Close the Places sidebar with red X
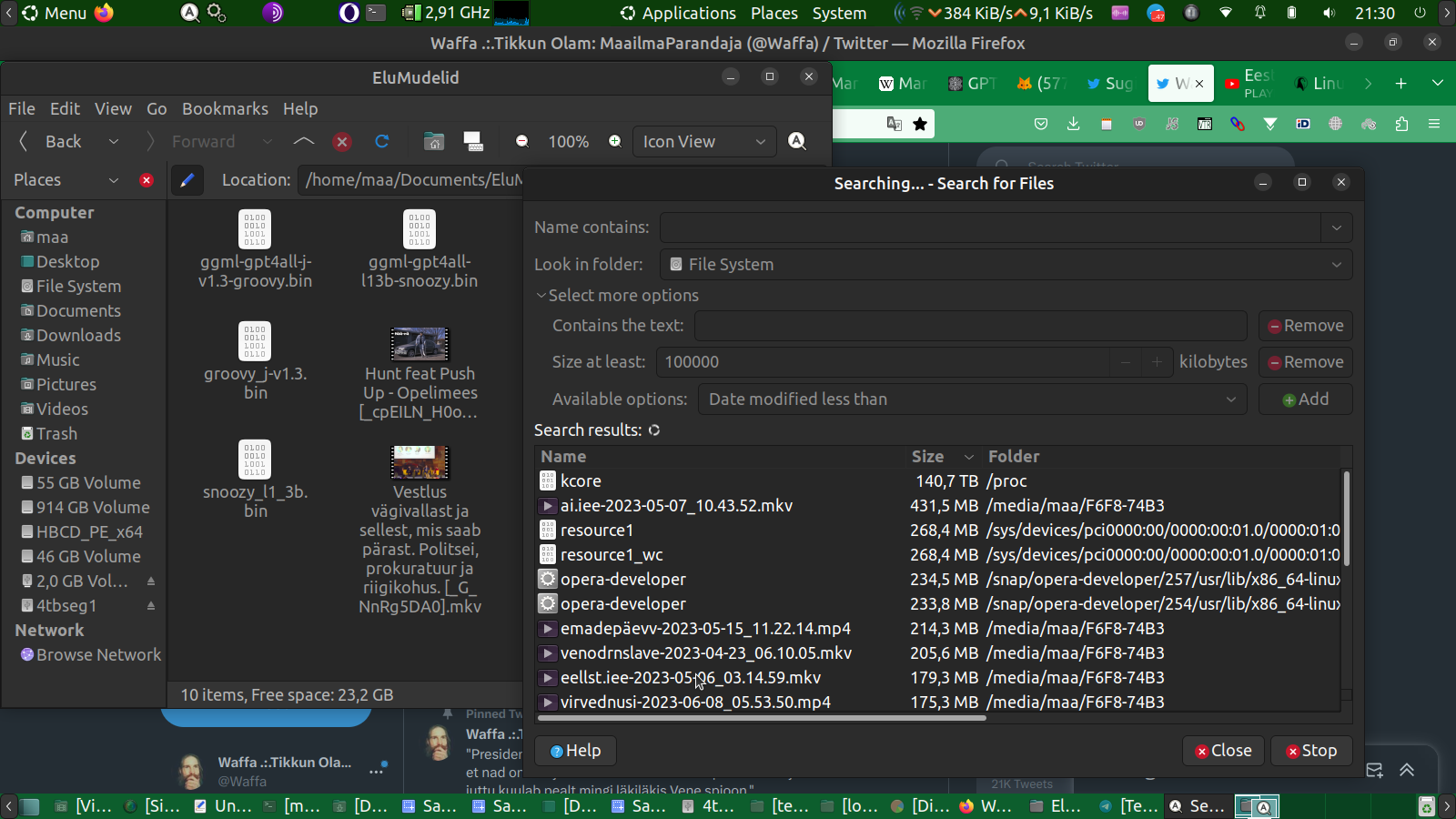This screenshot has height=819, width=1456. (x=147, y=180)
